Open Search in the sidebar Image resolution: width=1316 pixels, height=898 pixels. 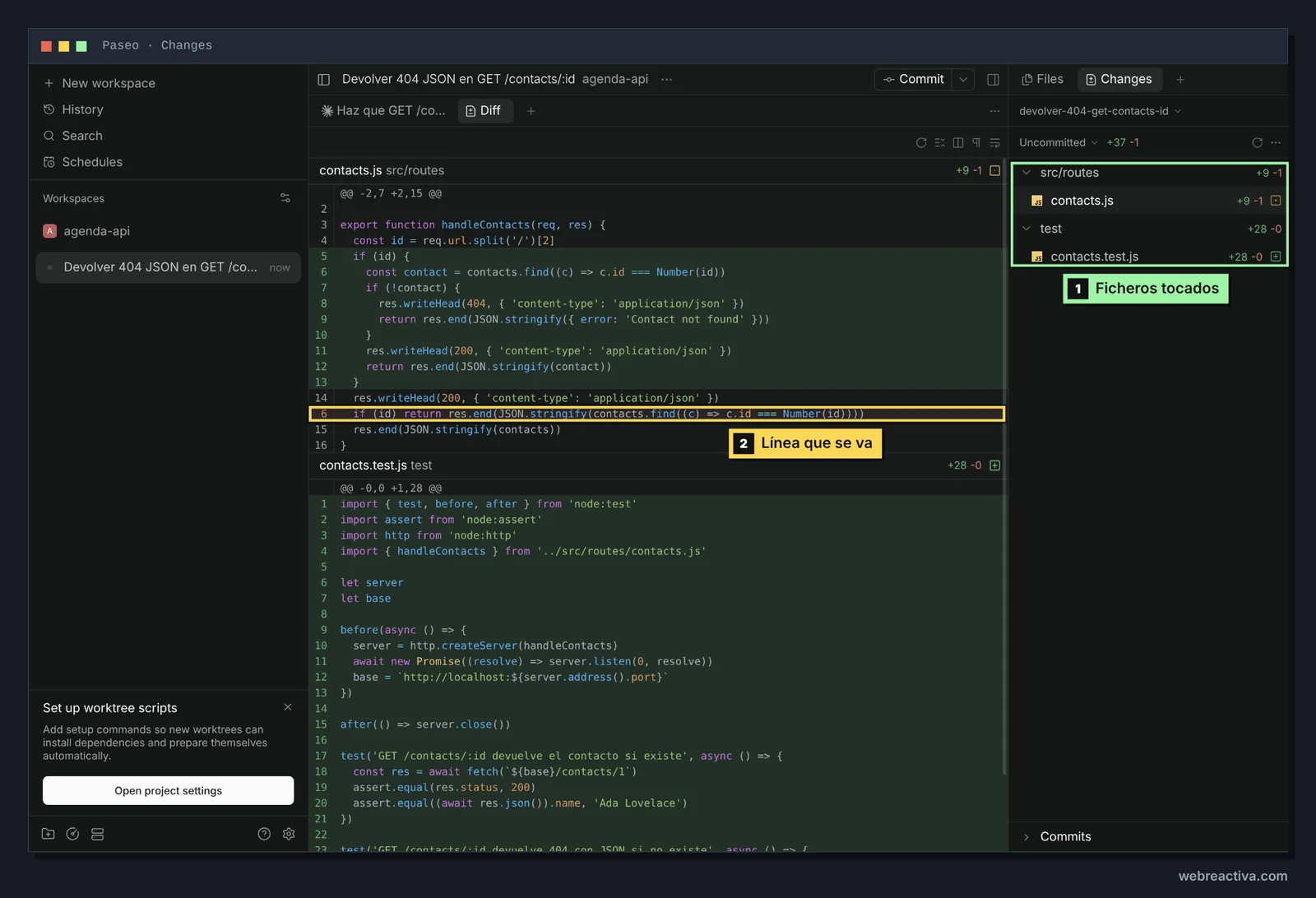pyautogui.click(x=72, y=136)
